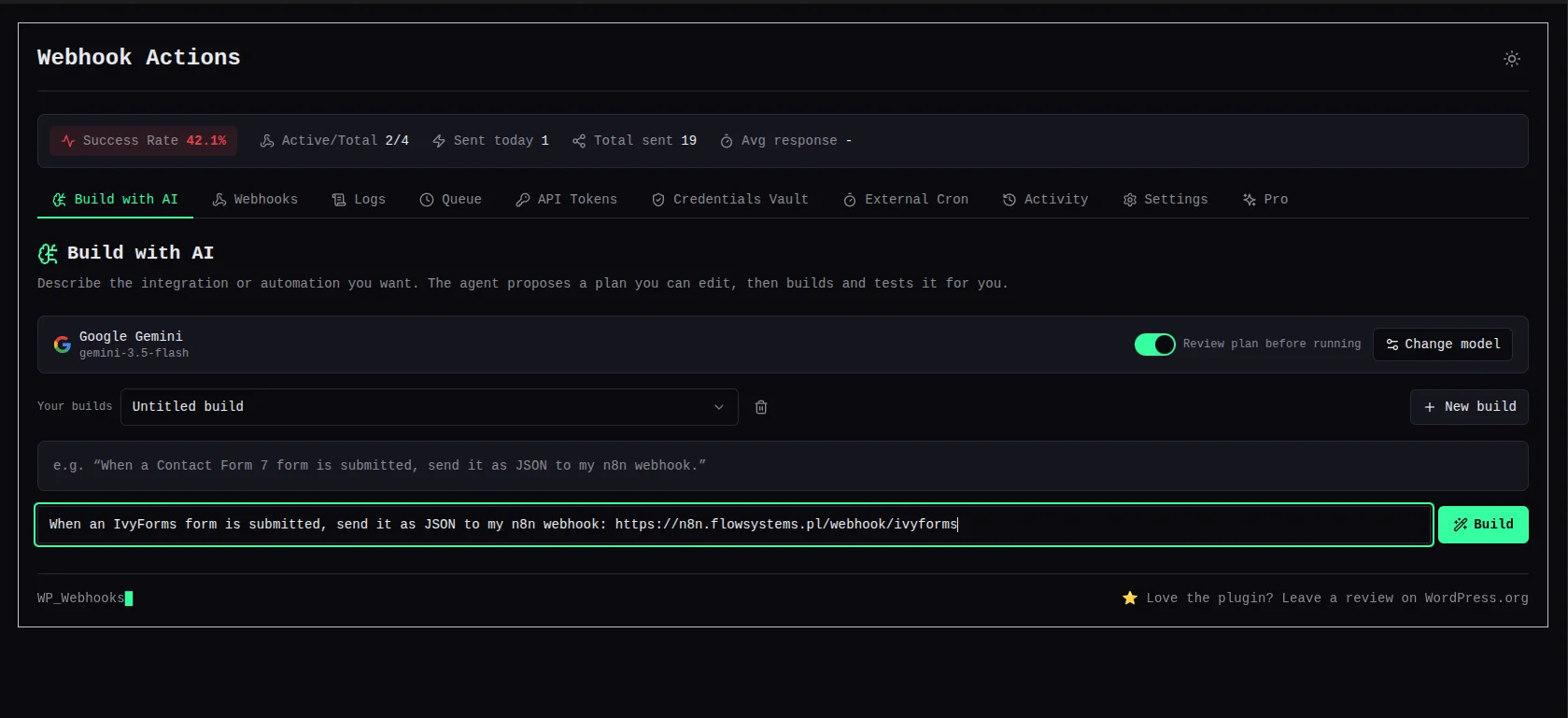Click the Build with AI heading icon
1568x718 pixels.
click(x=48, y=253)
